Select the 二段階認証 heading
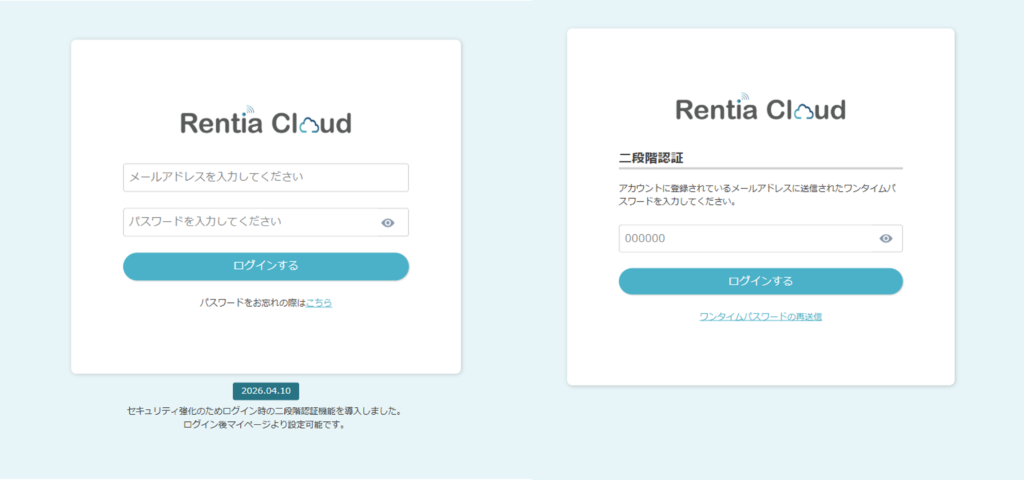1024x480 pixels. [651, 158]
